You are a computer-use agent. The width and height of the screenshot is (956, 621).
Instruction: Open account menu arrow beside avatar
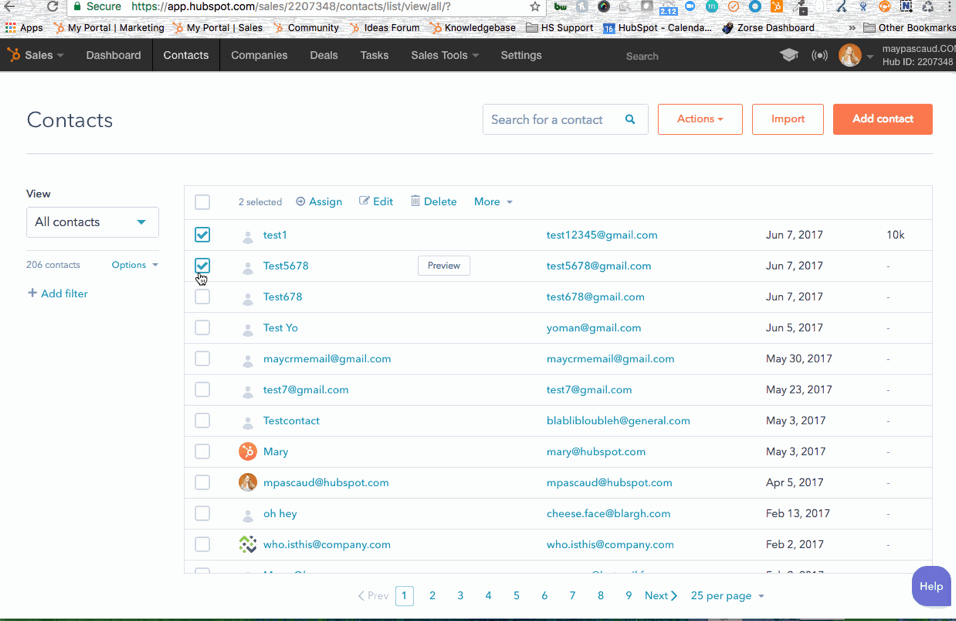point(870,56)
